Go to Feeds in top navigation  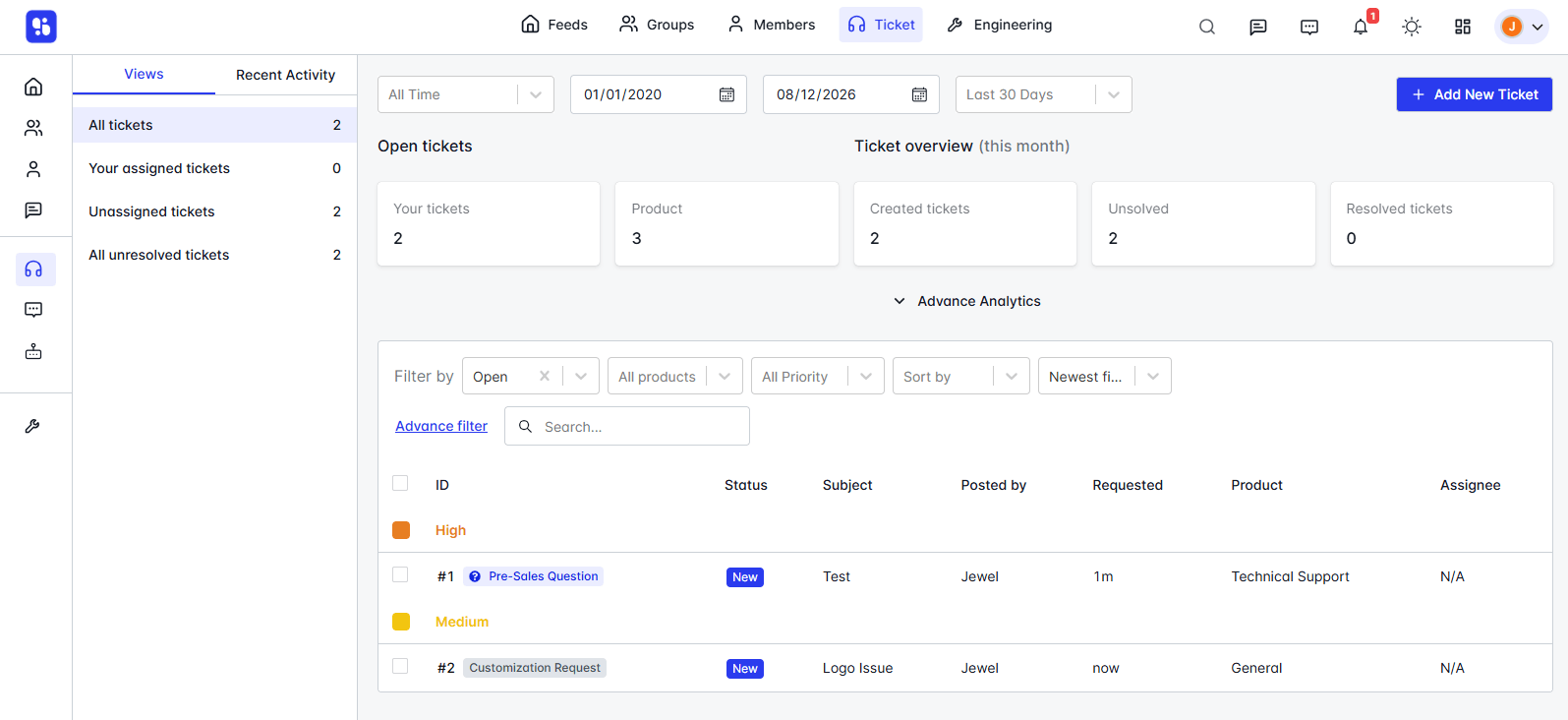pos(554,25)
